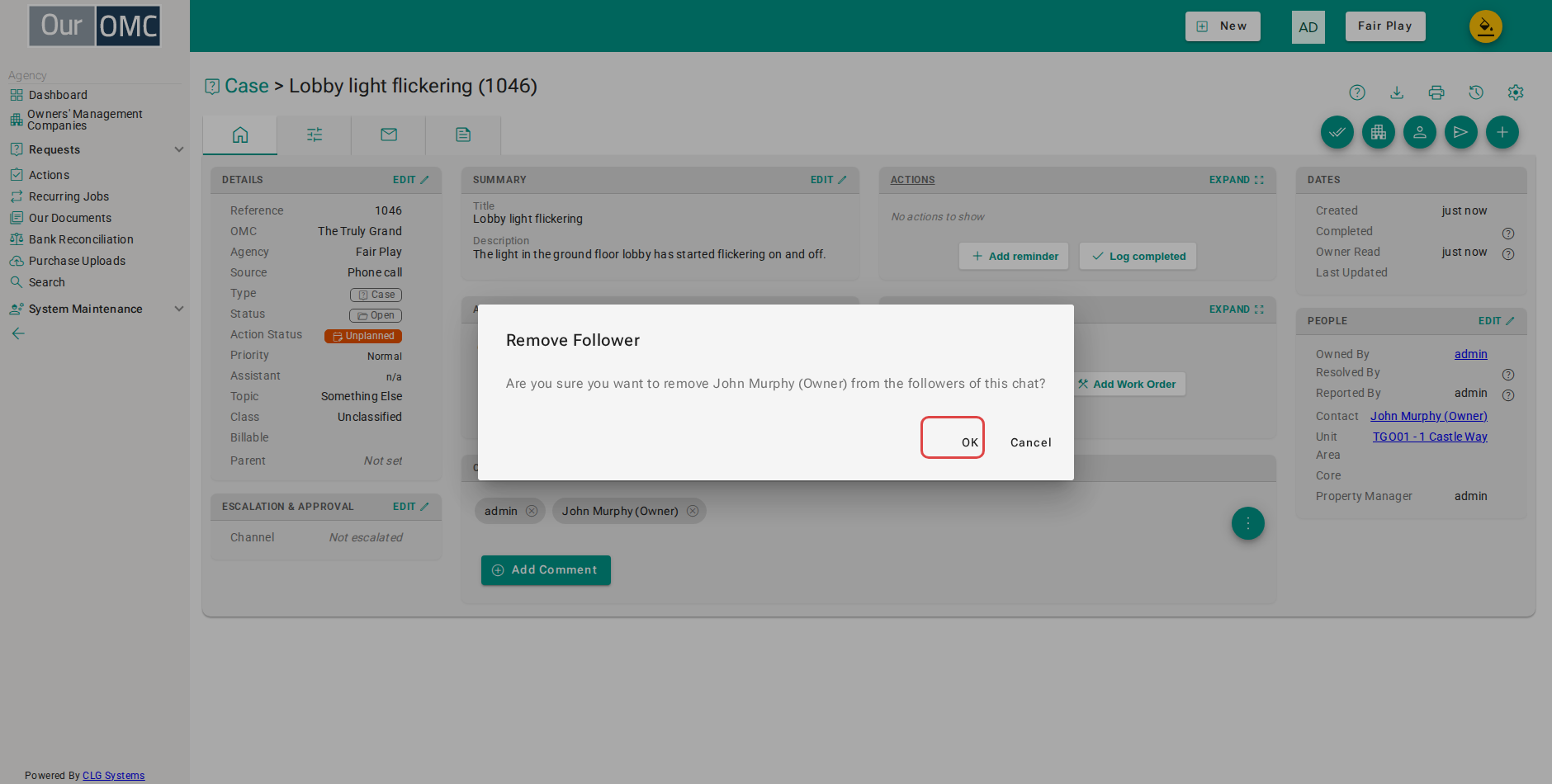Remove the admin follower chip x

(532, 511)
